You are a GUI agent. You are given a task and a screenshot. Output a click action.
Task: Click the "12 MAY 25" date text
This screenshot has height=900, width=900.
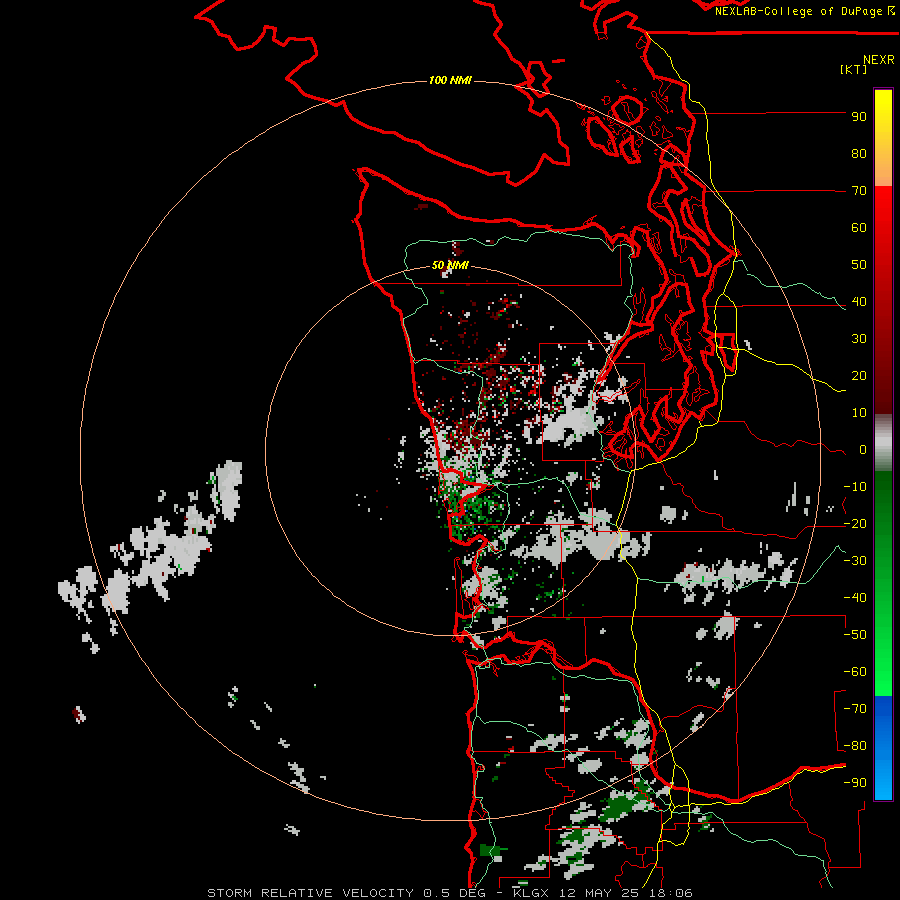click(599, 893)
